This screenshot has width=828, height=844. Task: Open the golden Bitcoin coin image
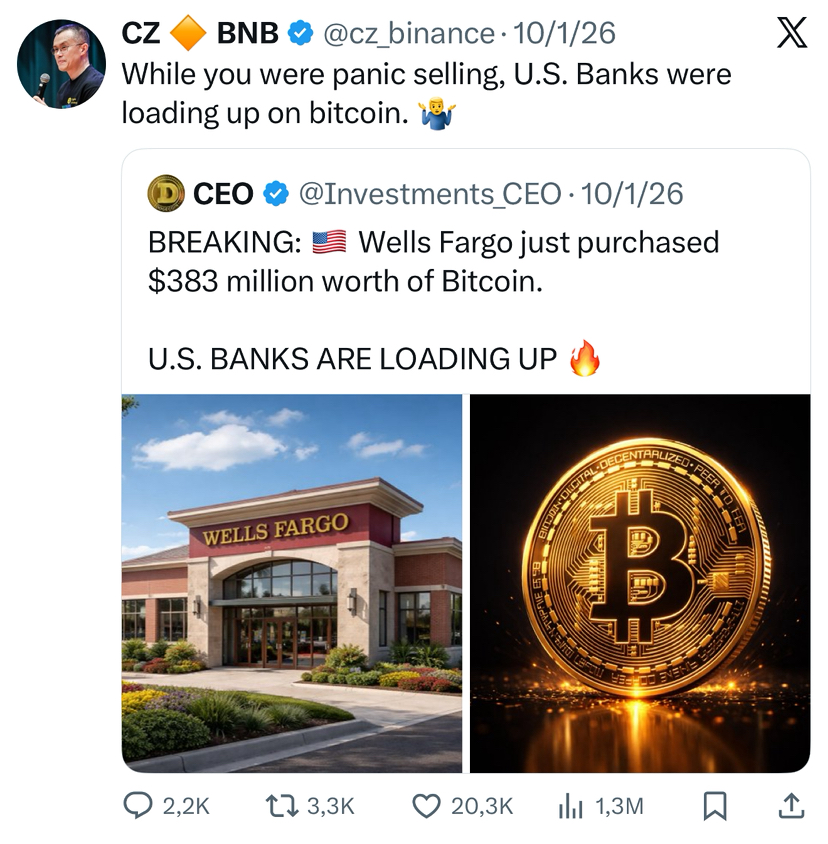(x=640, y=583)
